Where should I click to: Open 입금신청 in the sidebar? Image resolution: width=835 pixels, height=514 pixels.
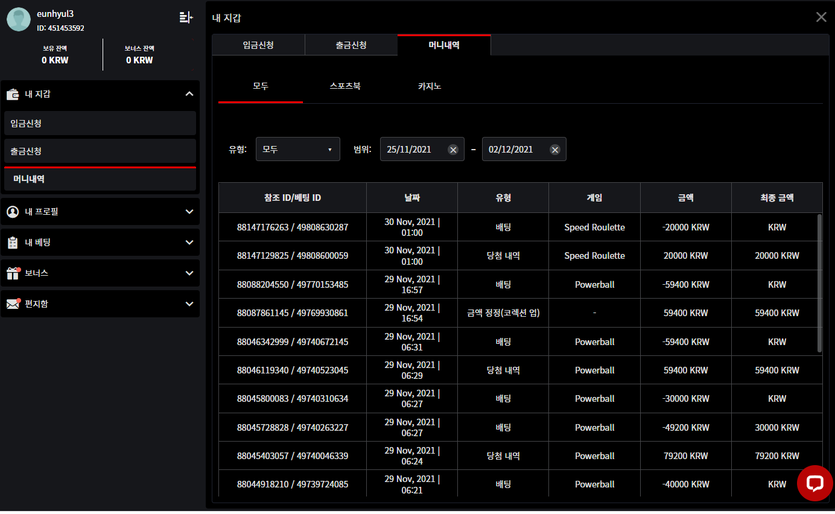[x=100, y=124]
